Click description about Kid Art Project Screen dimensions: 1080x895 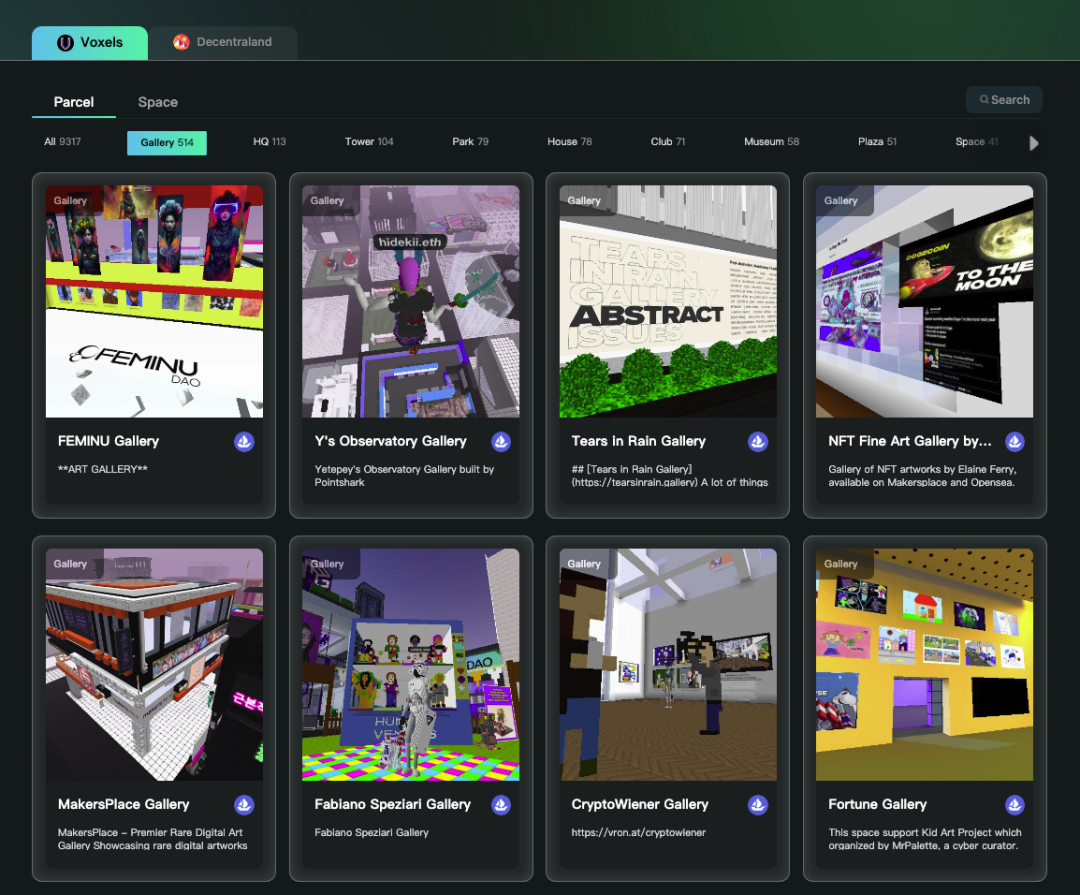pos(925,839)
